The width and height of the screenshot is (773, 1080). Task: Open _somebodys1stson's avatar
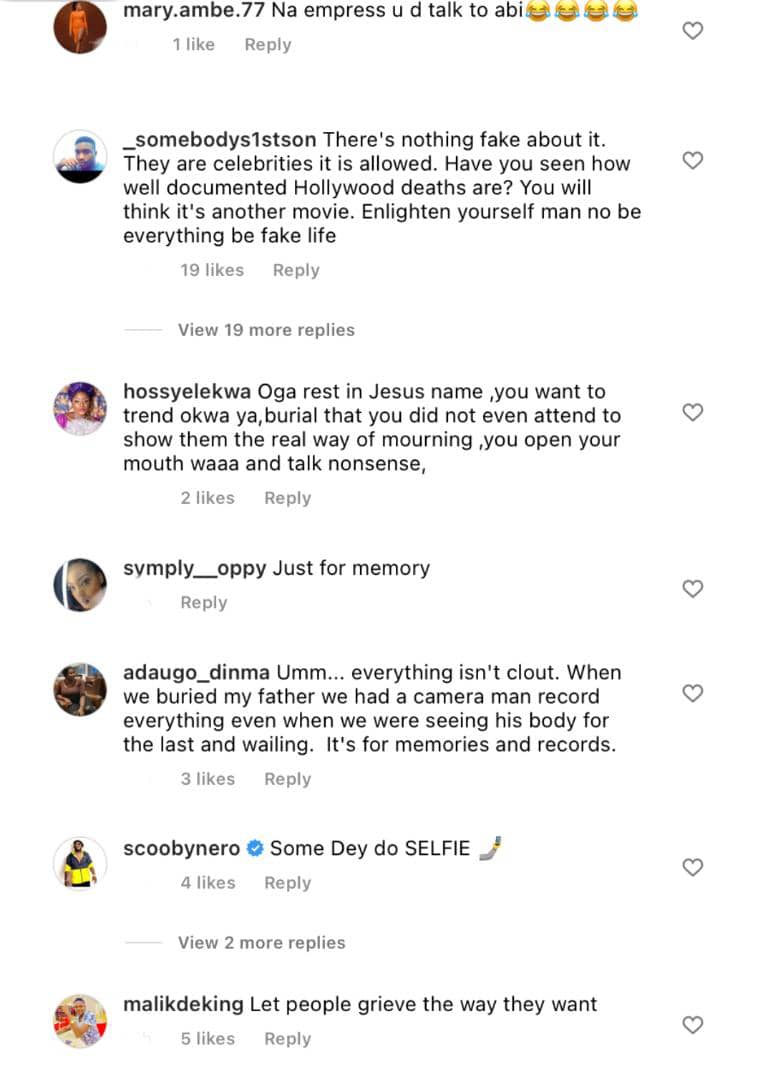80,156
